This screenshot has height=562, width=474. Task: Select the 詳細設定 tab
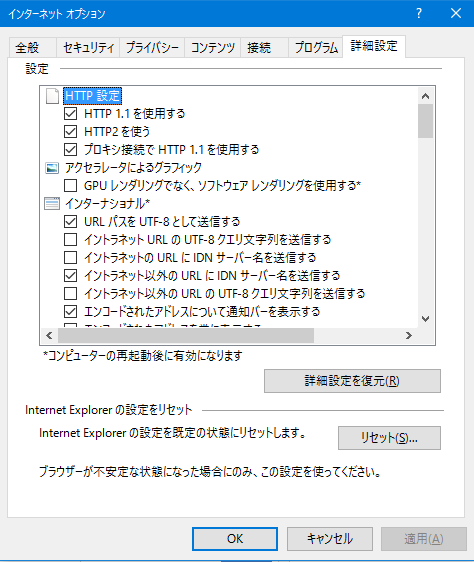374,46
